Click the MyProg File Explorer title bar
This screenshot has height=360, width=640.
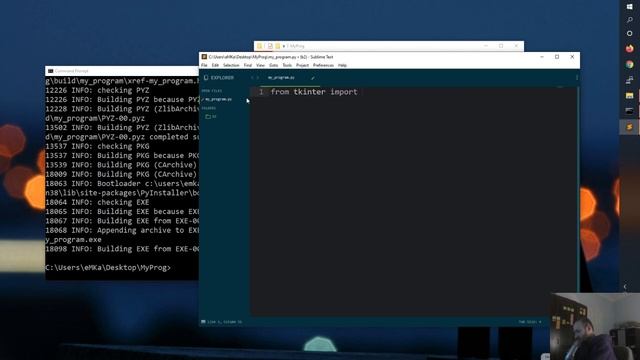389,46
